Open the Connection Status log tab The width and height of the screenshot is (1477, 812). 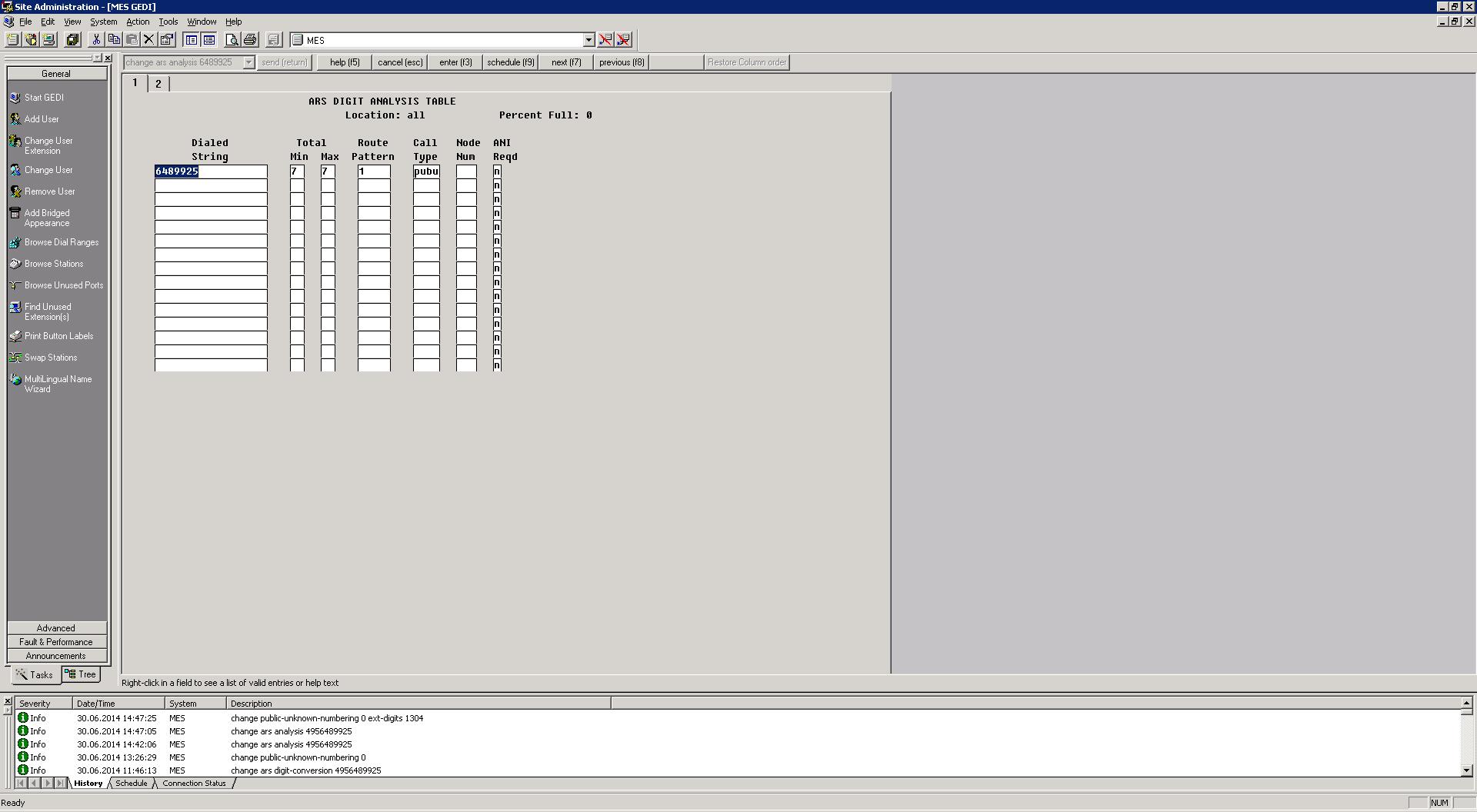coord(194,784)
